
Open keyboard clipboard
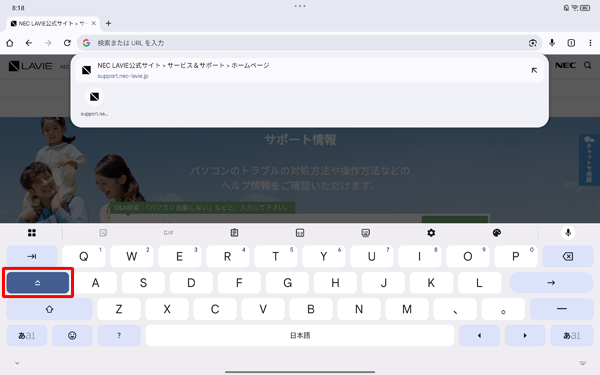pos(234,233)
